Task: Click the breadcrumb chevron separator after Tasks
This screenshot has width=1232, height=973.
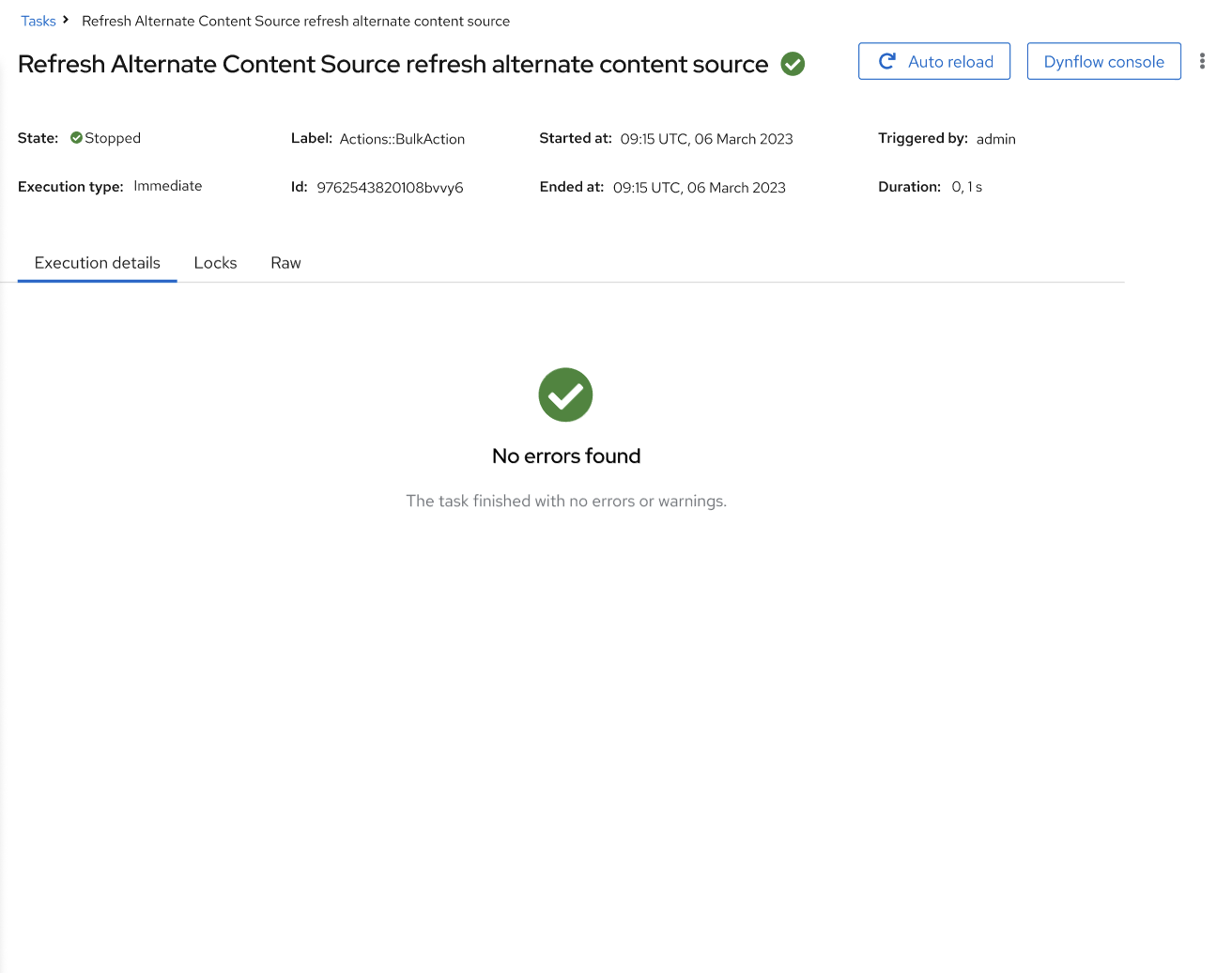Action: (x=66, y=20)
